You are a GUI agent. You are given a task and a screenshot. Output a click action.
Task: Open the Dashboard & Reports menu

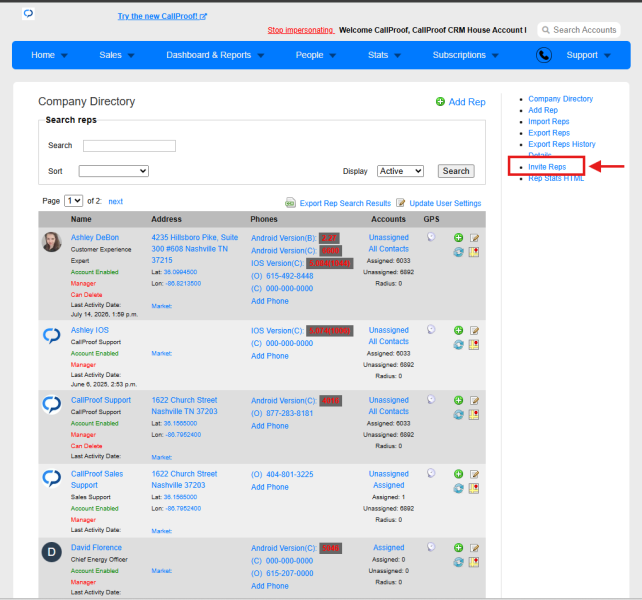(x=215, y=55)
